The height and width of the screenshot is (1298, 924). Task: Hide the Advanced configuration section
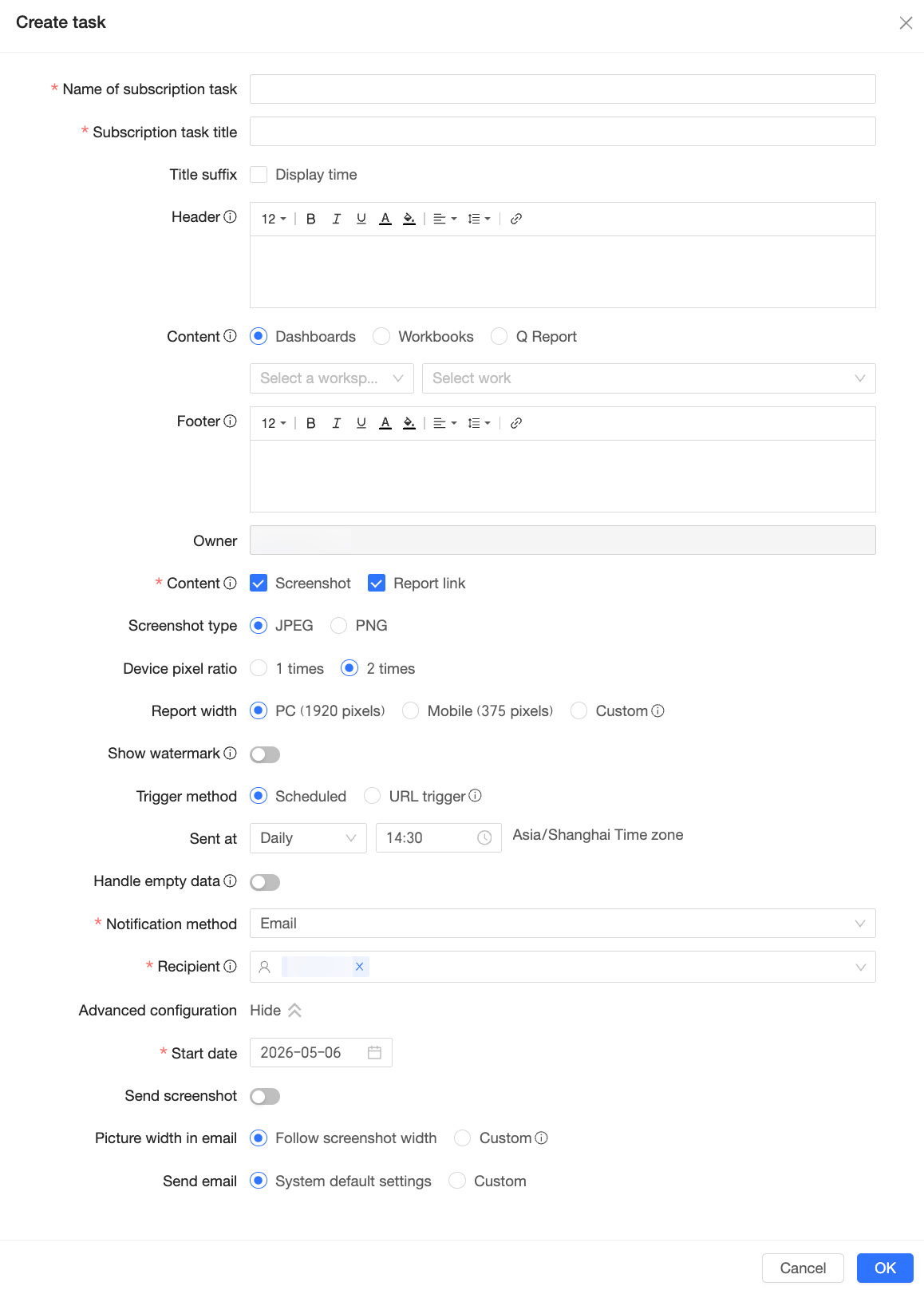(x=276, y=1011)
